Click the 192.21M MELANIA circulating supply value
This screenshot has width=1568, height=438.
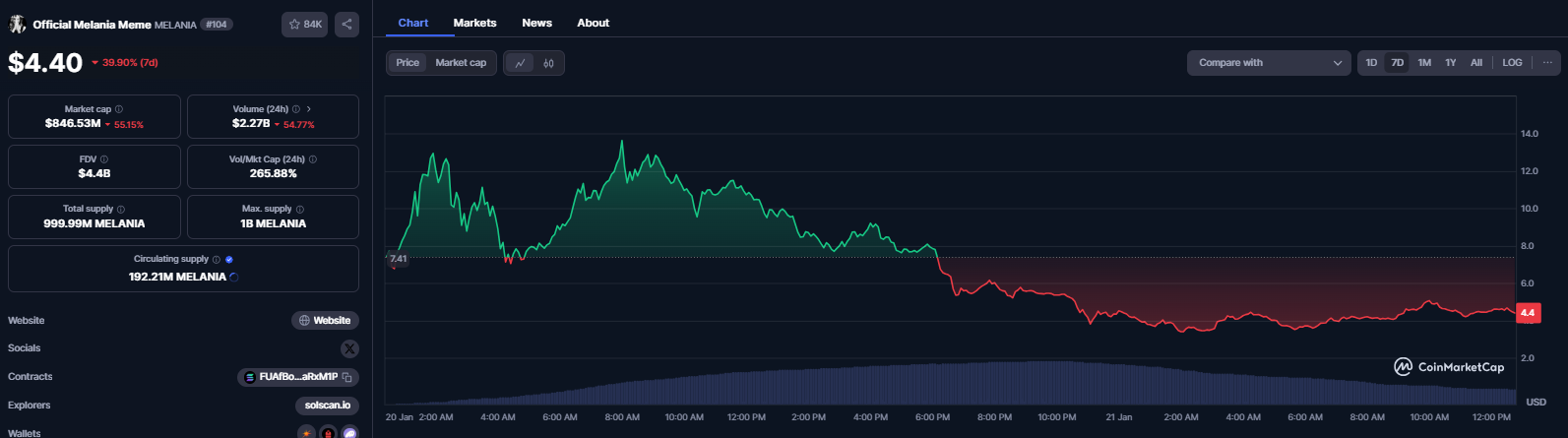point(177,278)
